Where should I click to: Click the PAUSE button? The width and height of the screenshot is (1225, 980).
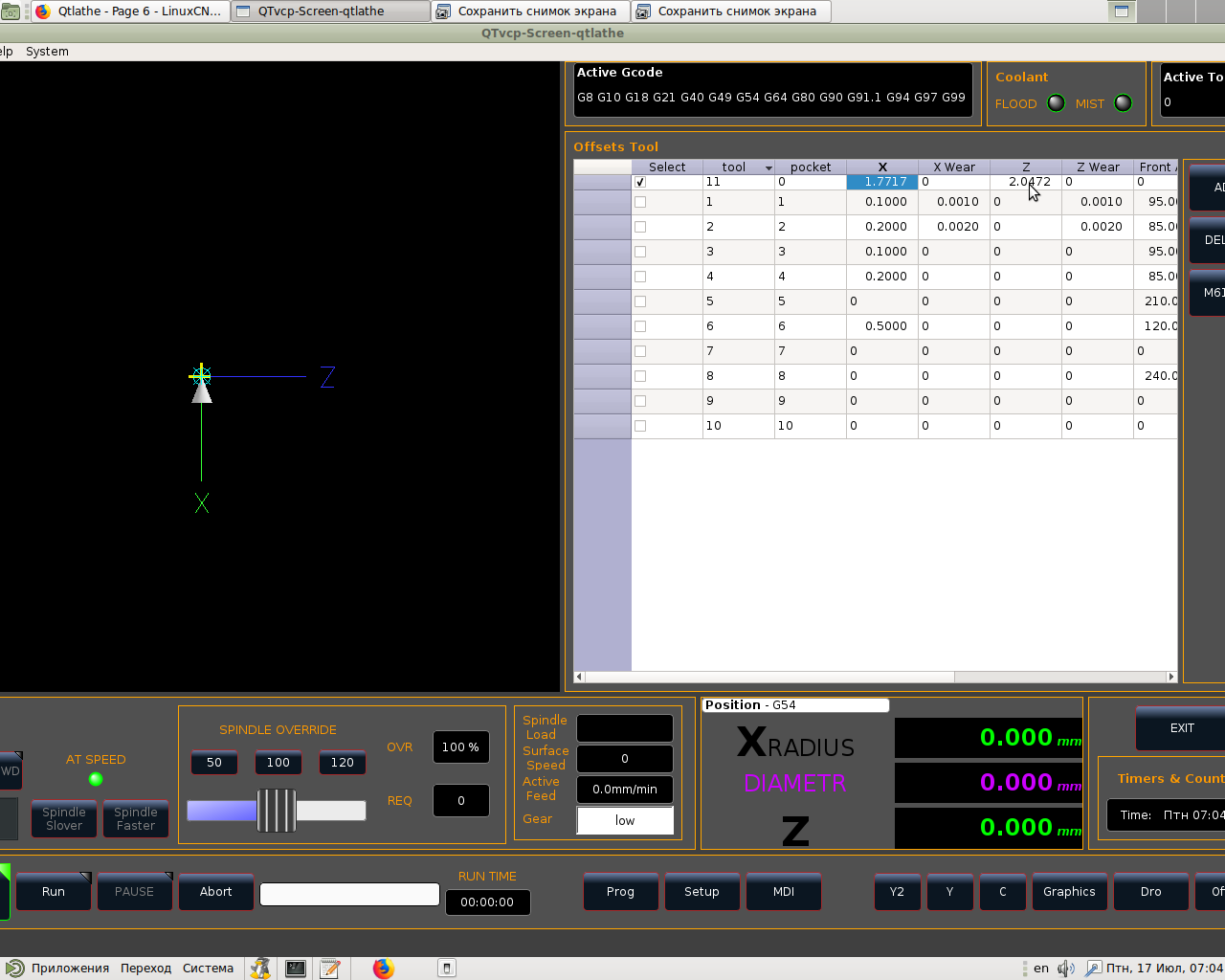tap(134, 892)
